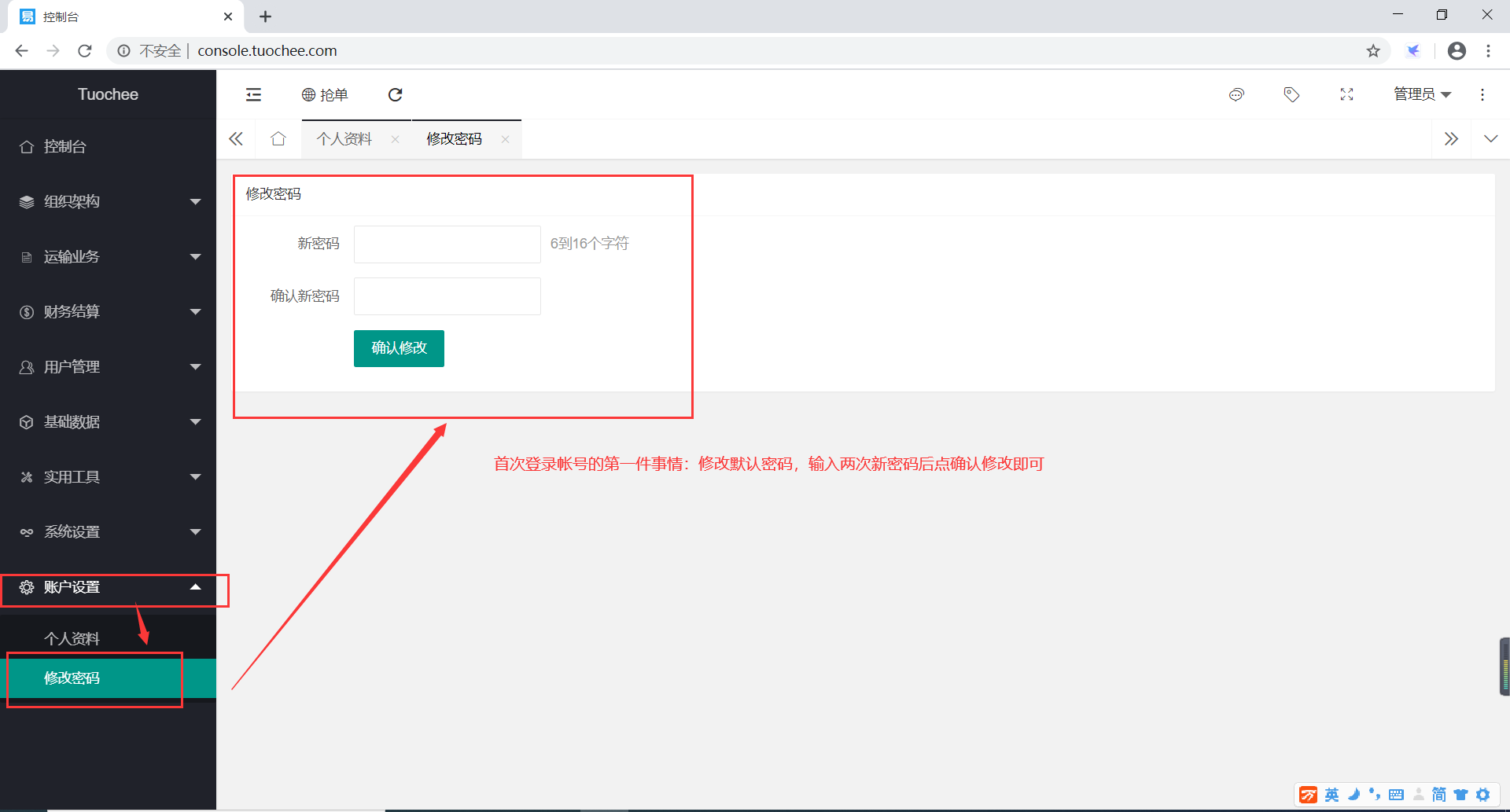Screen dimensions: 1510x812
Task: Open the 管理员 user dropdown
Action: (1422, 94)
